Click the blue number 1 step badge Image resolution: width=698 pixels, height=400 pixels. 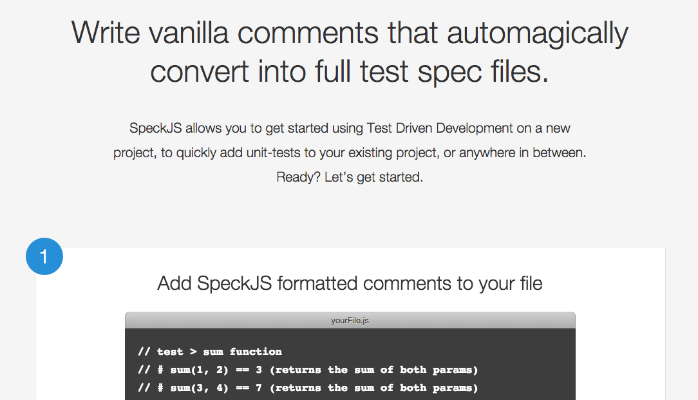pos(44,256)
